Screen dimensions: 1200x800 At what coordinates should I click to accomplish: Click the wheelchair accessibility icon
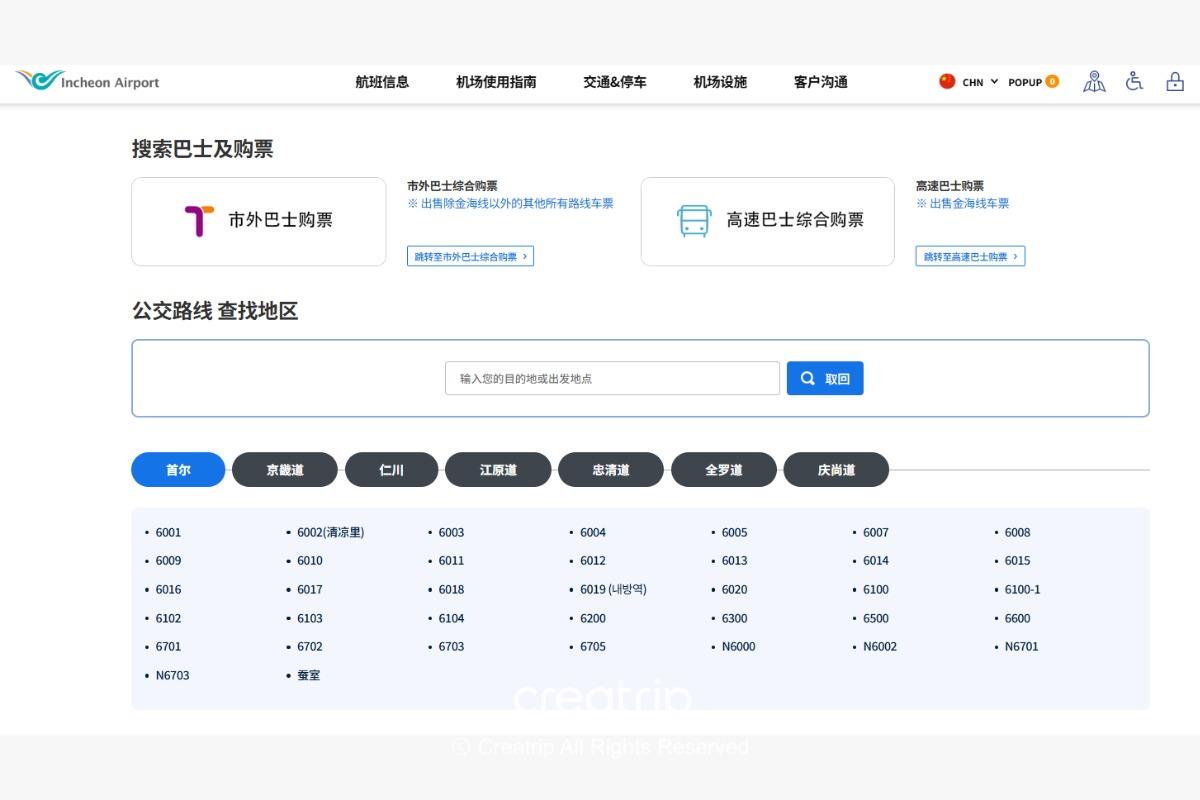pos(1134,82)
